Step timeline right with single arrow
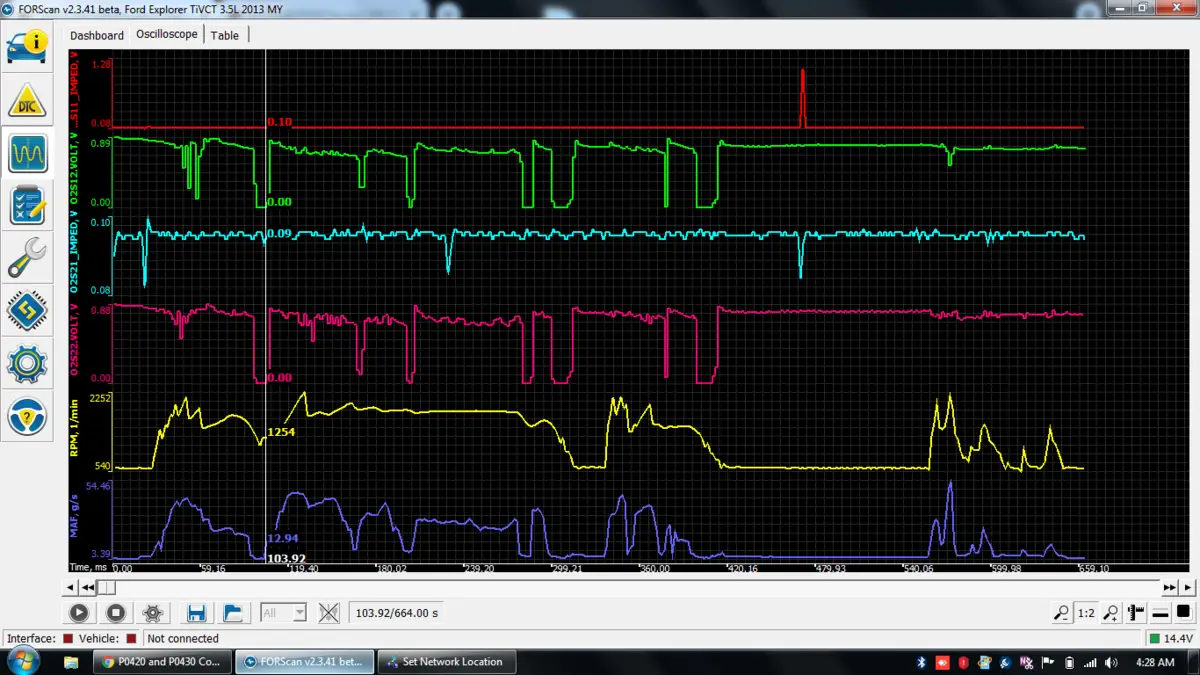The width and height of the screenshot is (1200, 675). click(x=1188, y=587)
